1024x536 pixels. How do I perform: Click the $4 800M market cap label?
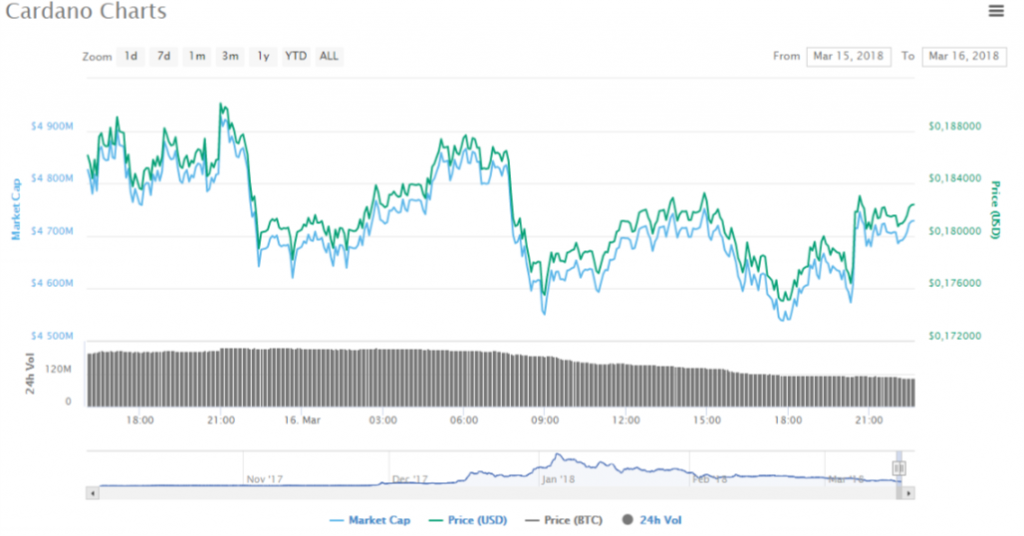[52, 178]
